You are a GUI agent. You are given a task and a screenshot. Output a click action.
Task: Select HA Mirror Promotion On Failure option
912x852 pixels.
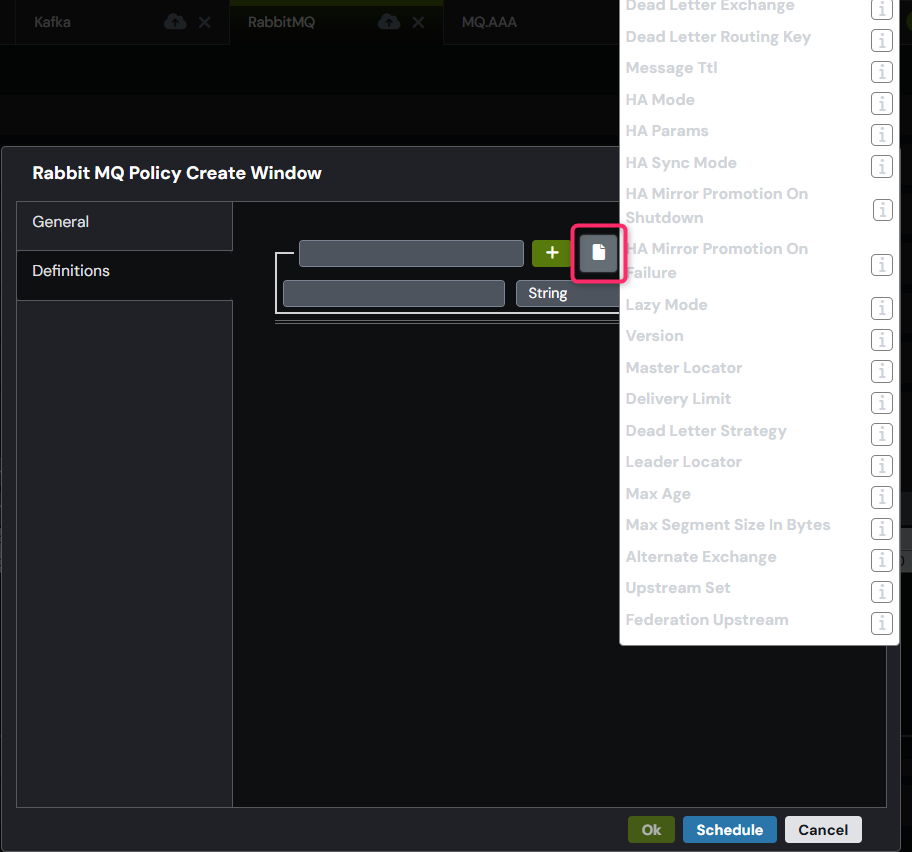(x=717, y=261)
